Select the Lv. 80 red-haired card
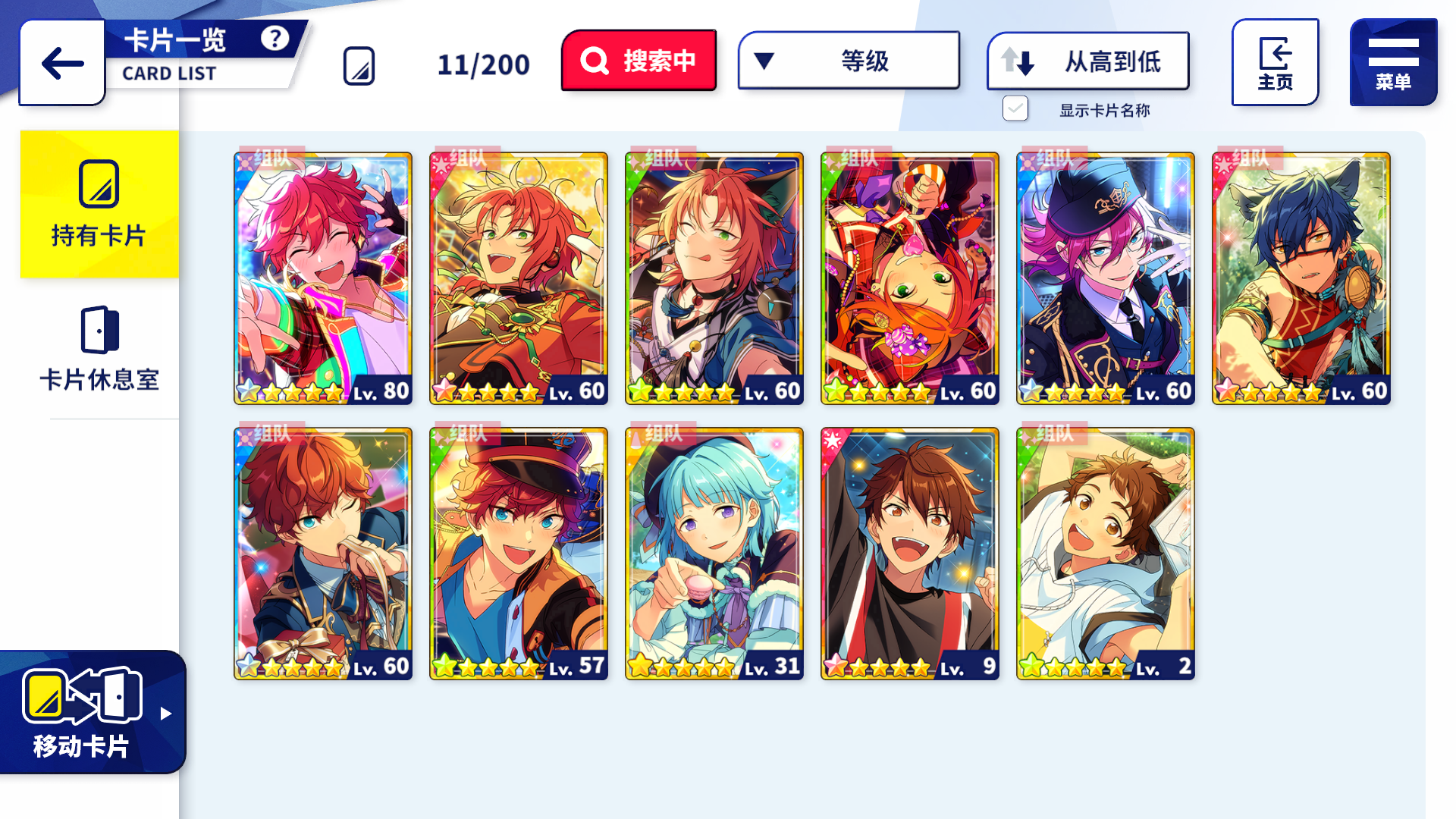This screenshot has height=819, width=1456. click(x=323, y=278)
